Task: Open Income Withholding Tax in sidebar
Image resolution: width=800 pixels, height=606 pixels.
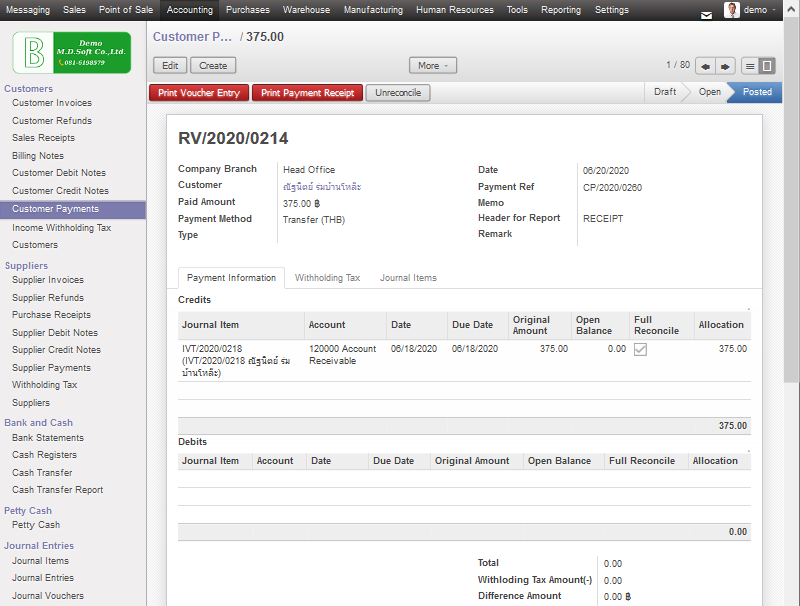Action: tap(61, 228)
